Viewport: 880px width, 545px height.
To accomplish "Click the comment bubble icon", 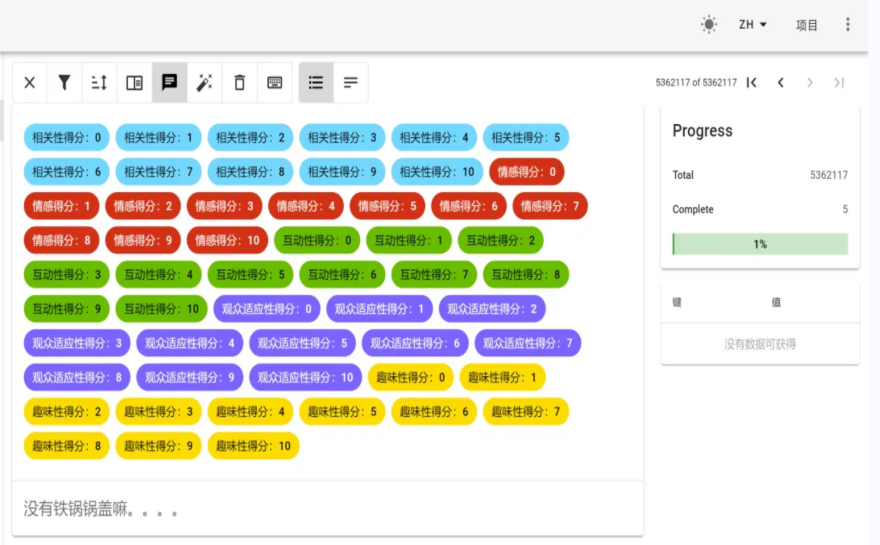I will [x=170, y=83].
